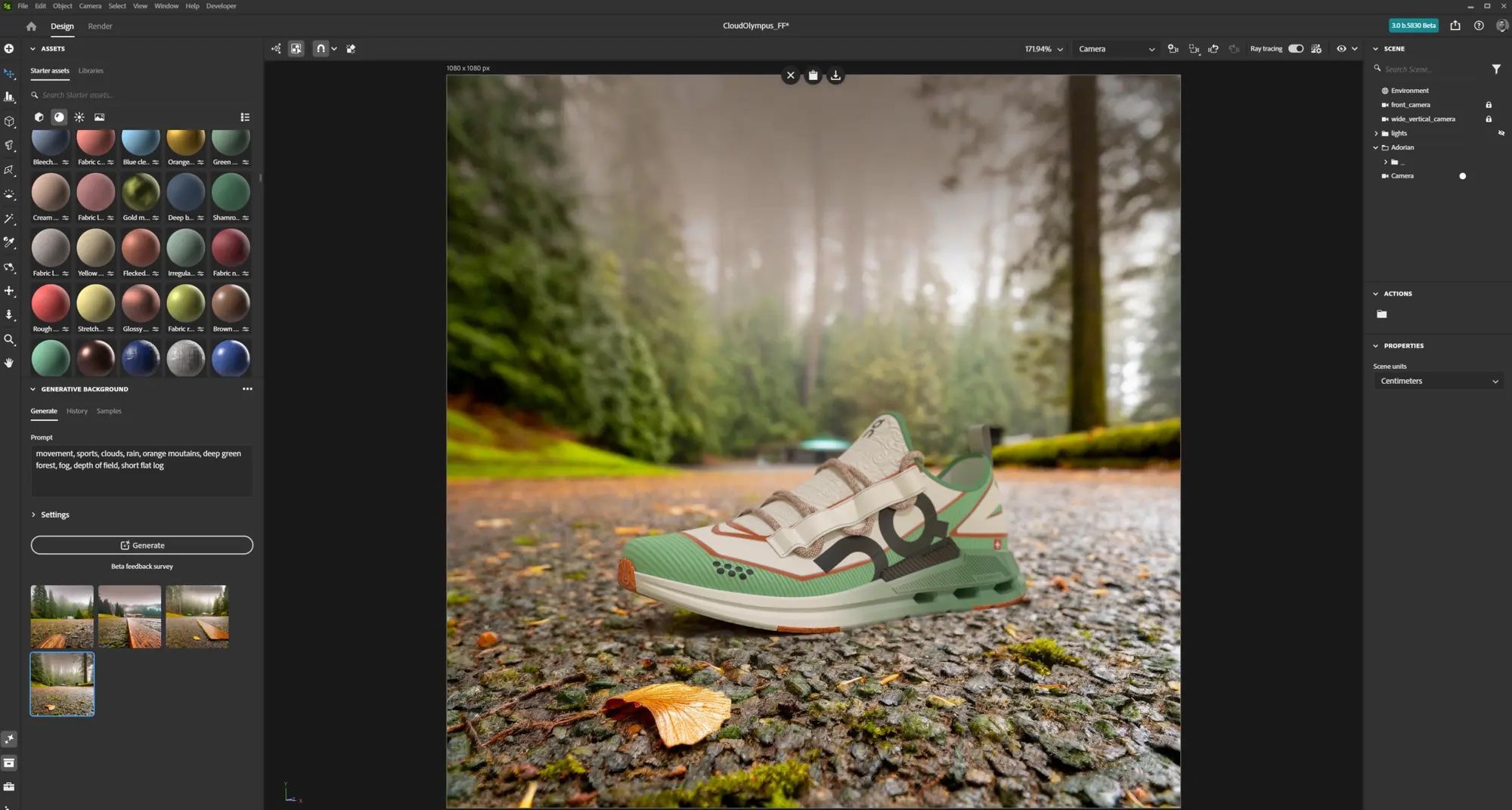This screenshot has width=1512, height=810.
Task: Open the Developer menu
Action: coord(222,6)
